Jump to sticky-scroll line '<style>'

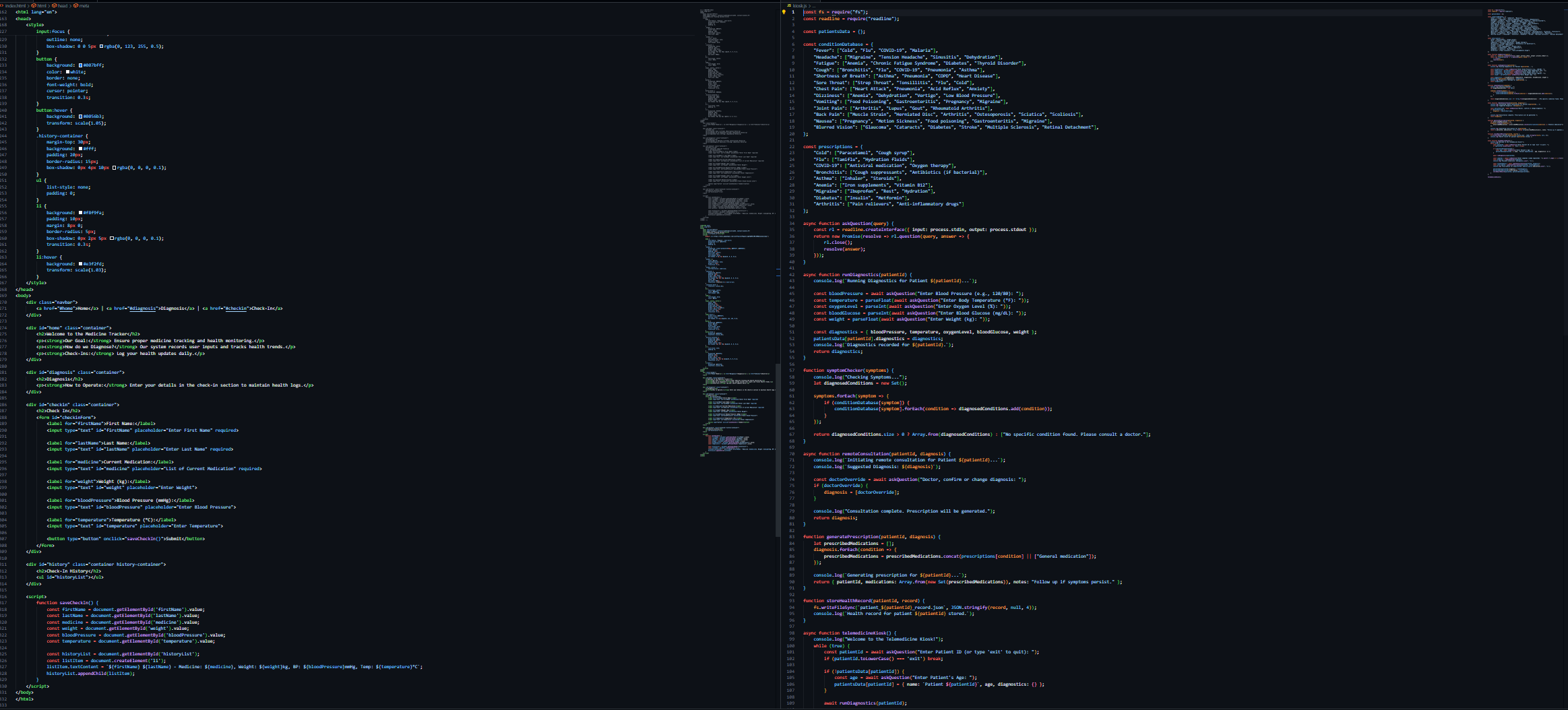pos(35,25)
